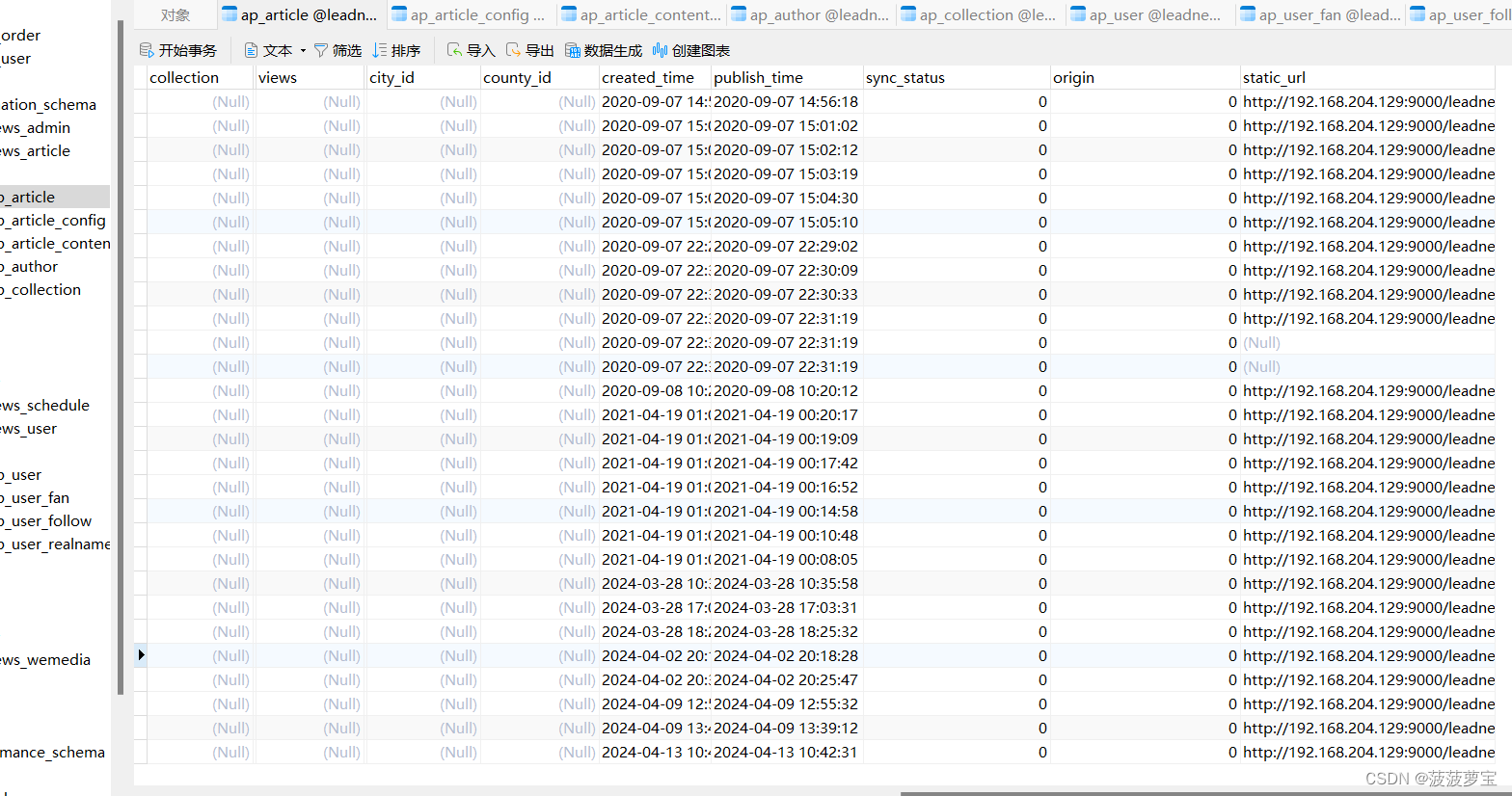This screenshot has height=796, width=1512.
Task: Click publish_time cell 2024-04-13 10:42:31
Action: [x=787, y=752]
